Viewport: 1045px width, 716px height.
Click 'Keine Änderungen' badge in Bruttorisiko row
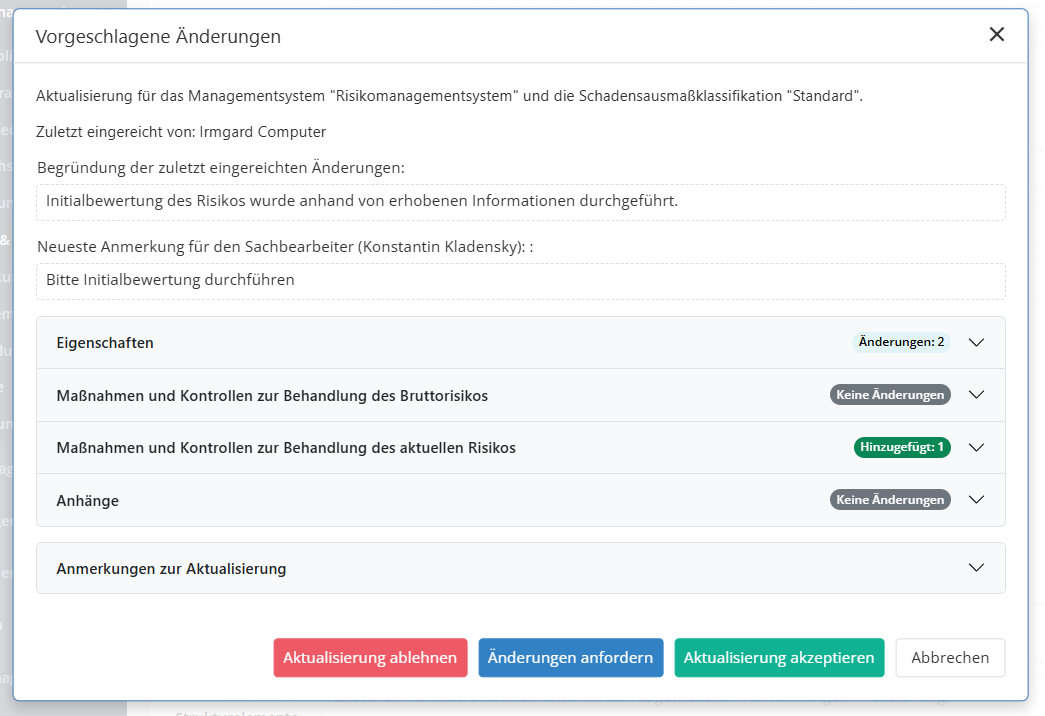[x=890, y=395]
